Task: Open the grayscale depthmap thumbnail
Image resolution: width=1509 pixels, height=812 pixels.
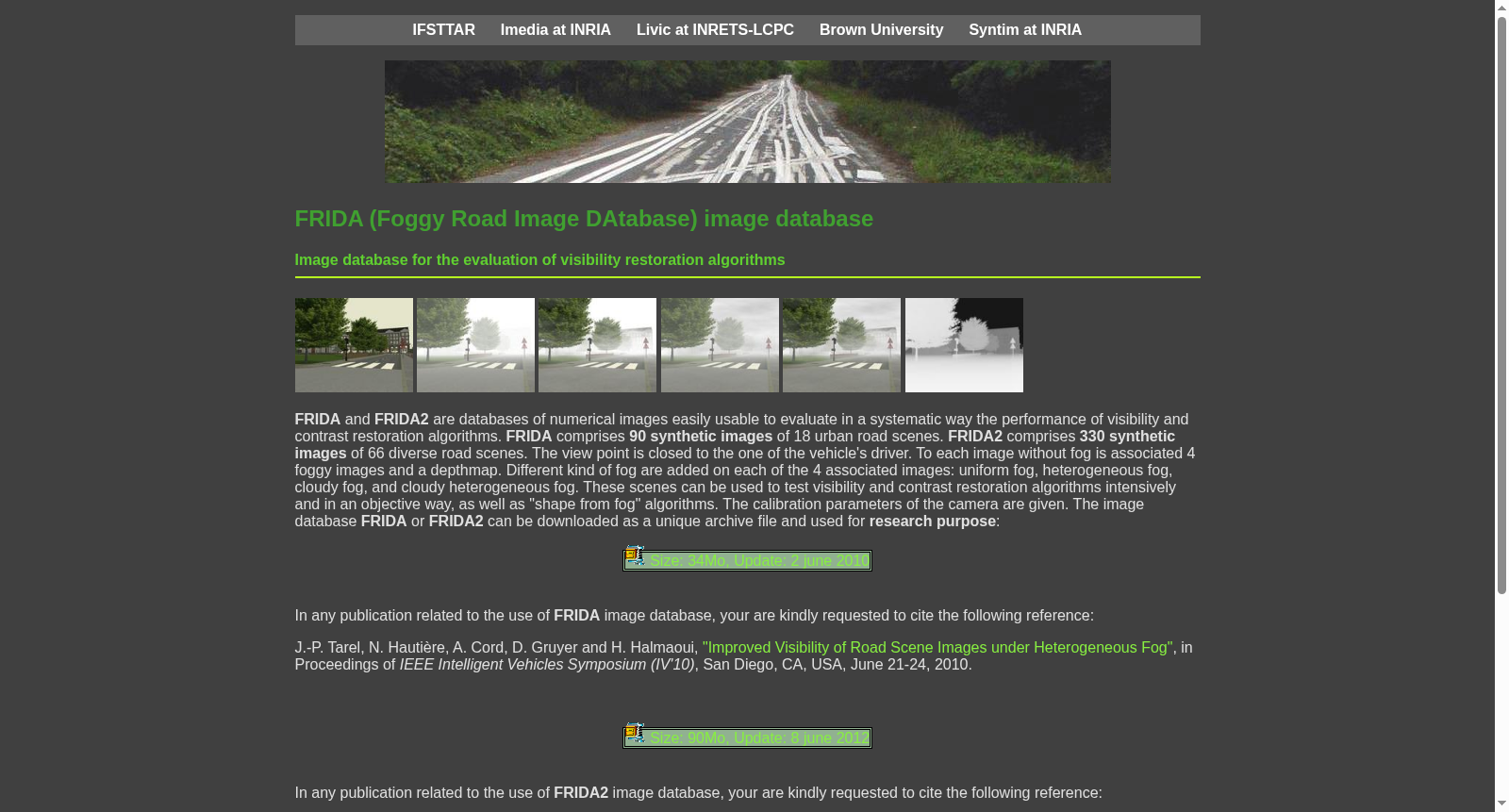Action: (x=964, y=345)
